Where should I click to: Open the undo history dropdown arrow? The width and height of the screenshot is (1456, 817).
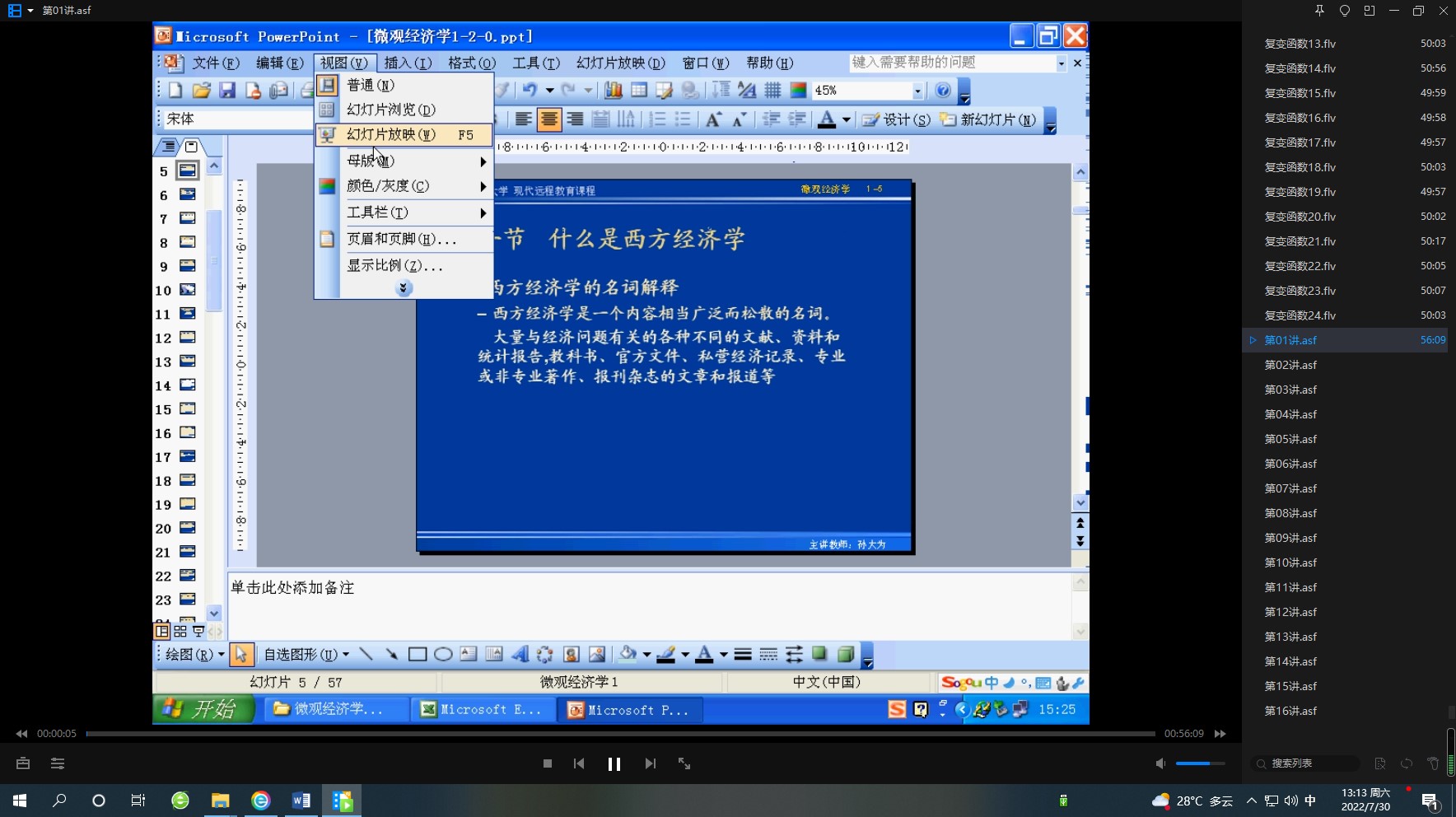[549, 91]
